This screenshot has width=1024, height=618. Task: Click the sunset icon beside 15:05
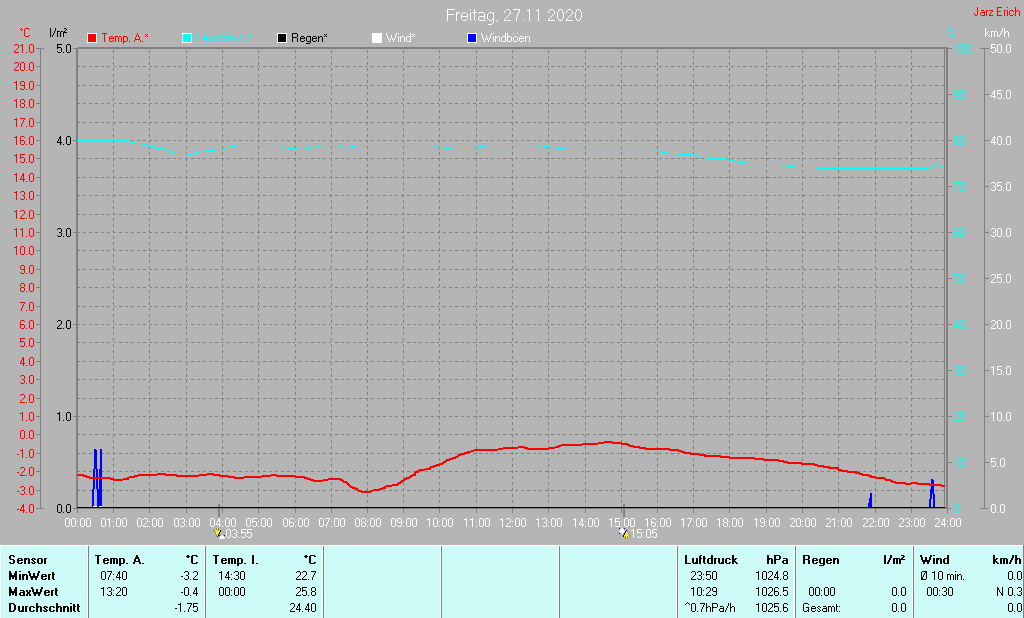coord(624,534)
